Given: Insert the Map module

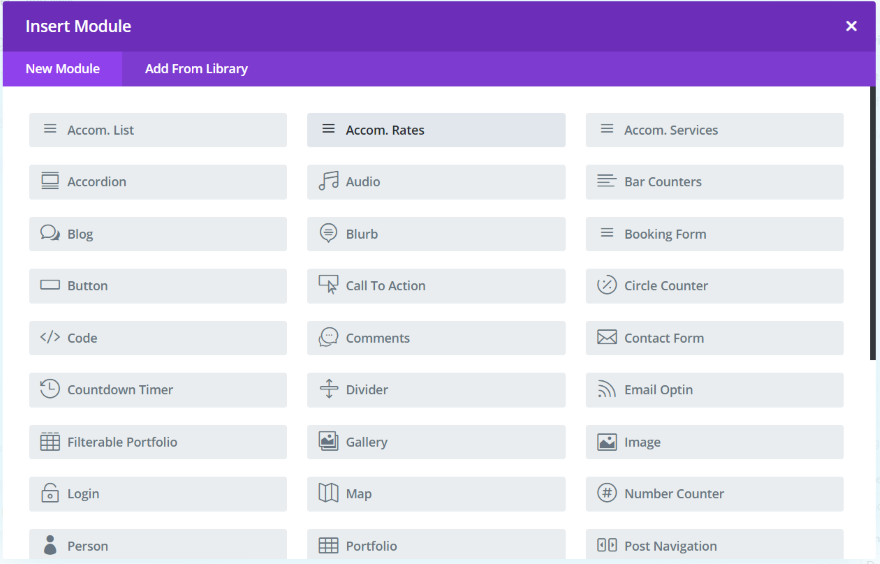Looking at the screenshot, I should tap(436, 494).
